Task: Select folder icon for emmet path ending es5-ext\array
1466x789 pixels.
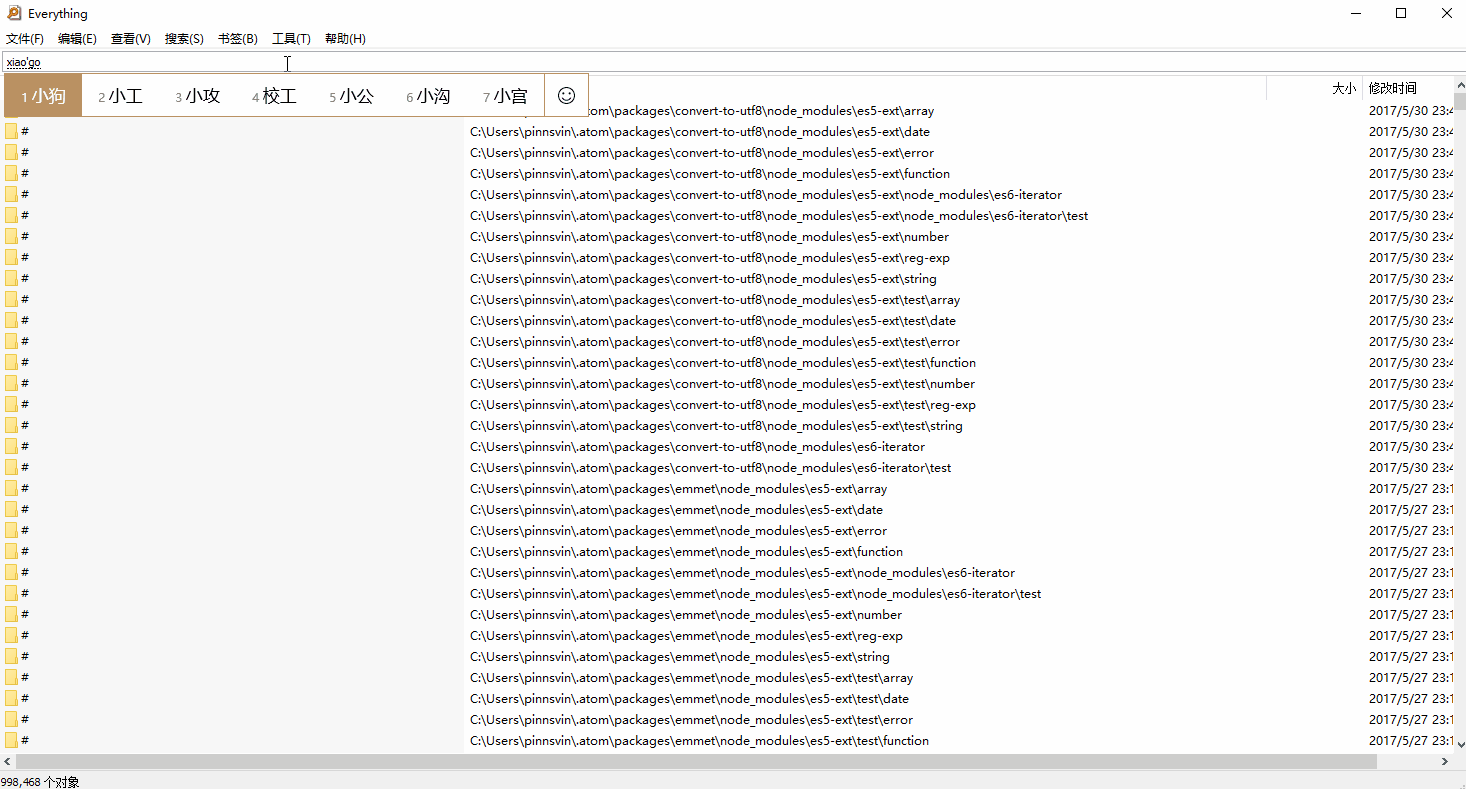Action: click(11, 489)
